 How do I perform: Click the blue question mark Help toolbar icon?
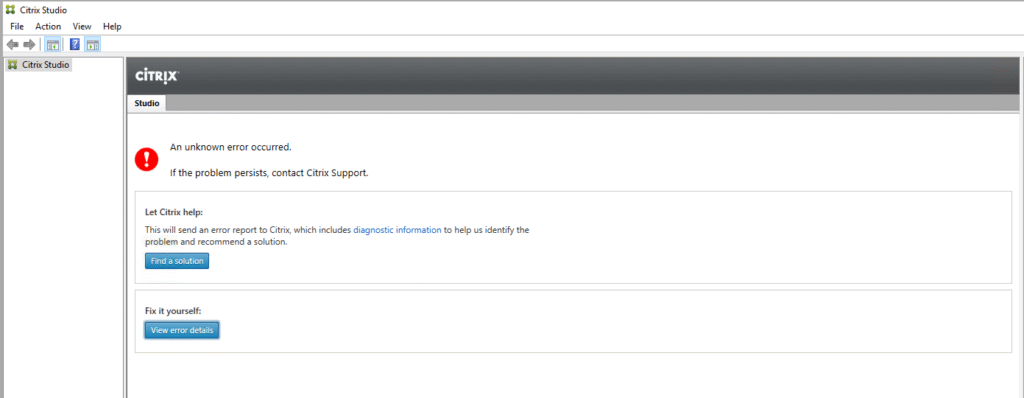[74, 44]
